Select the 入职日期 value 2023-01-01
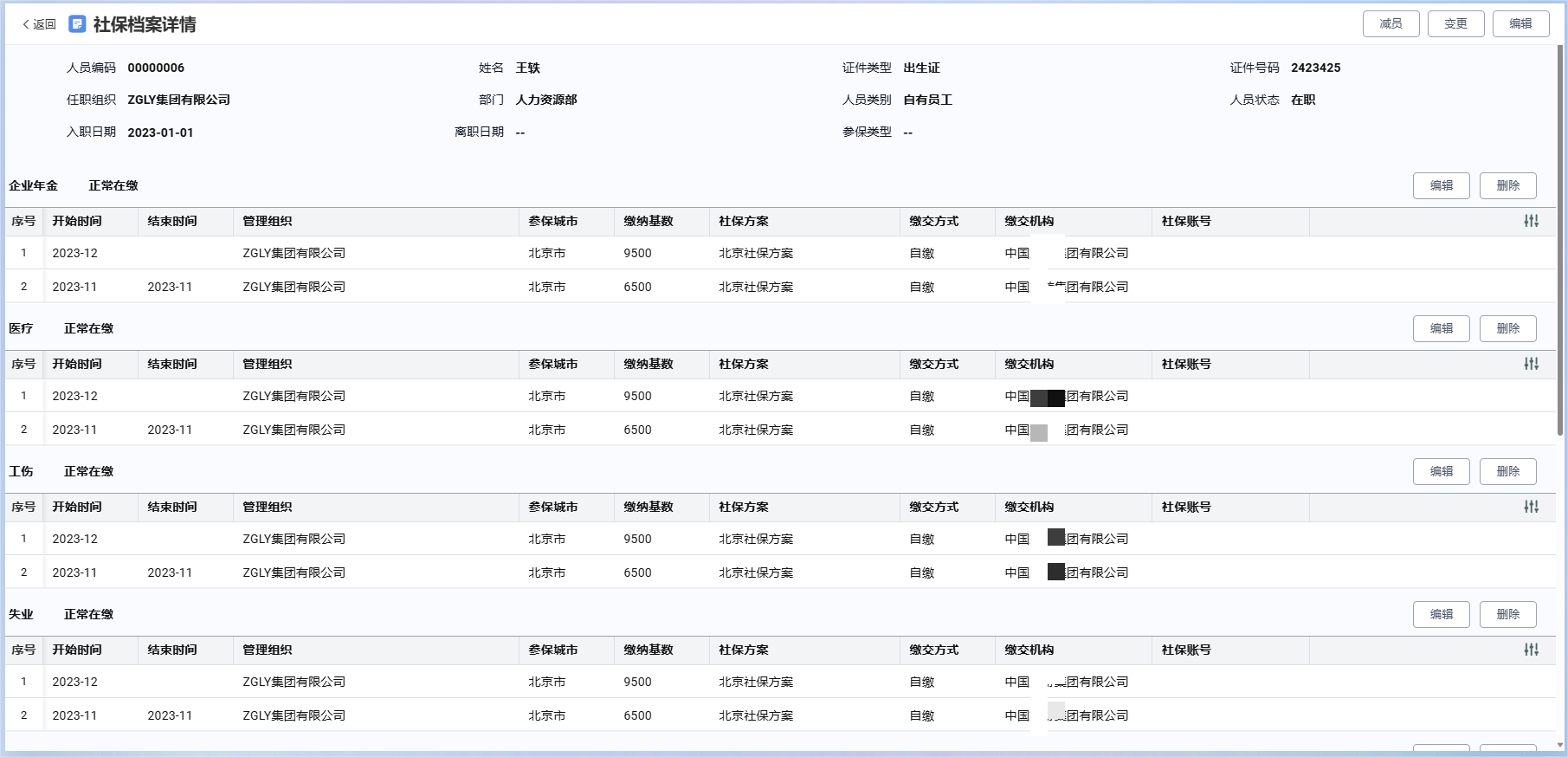This screenshot has height=757, width=1568. click(160, 133)
